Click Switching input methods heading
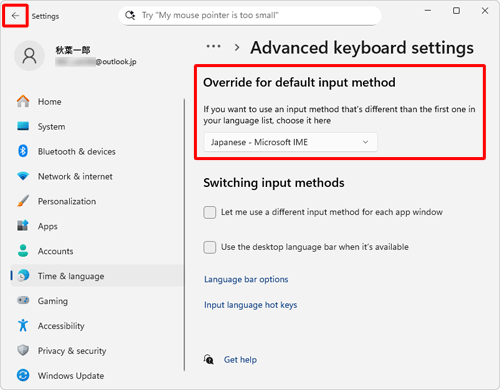Viewport: 500px width, 390px height. 274,183
